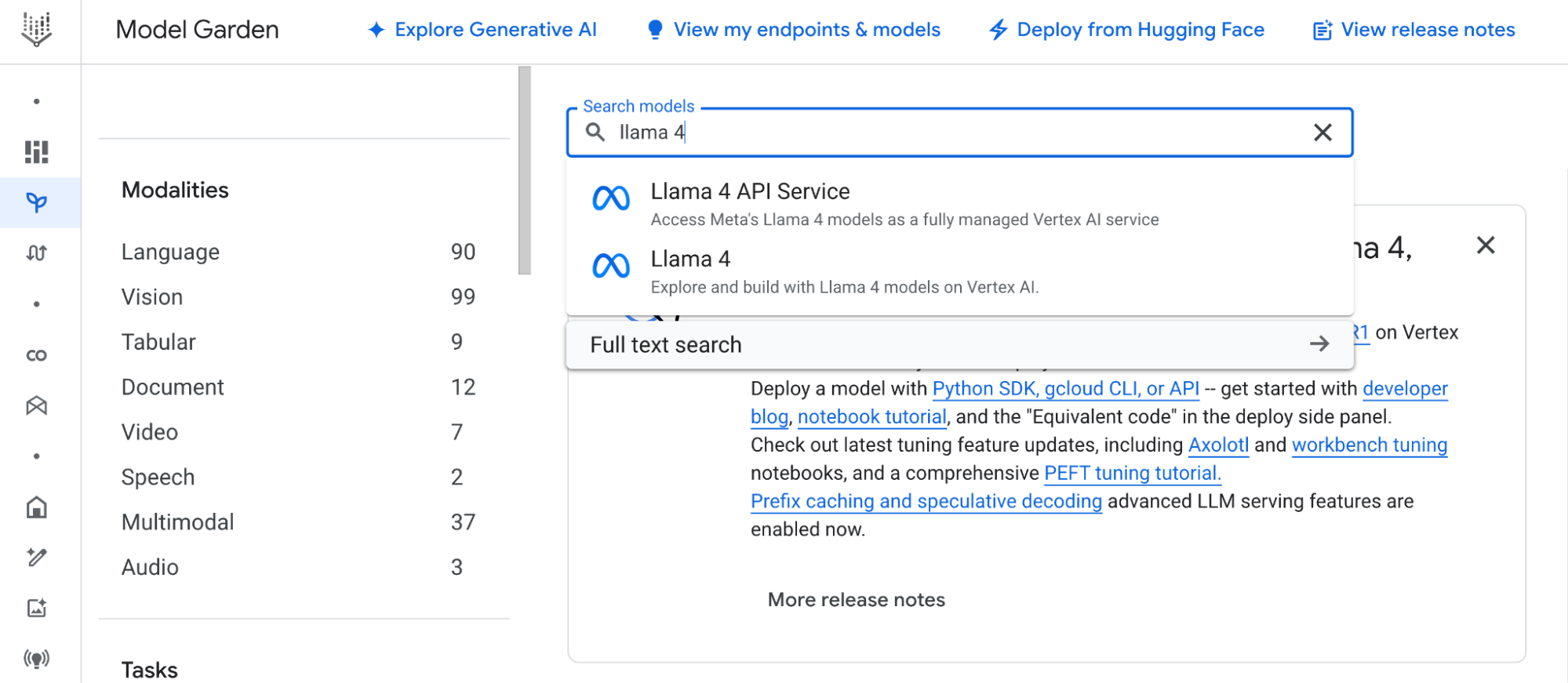Dismiss the release notes banner
This screenshot has width=1568, height=683.
click(x=1486, y=245)
